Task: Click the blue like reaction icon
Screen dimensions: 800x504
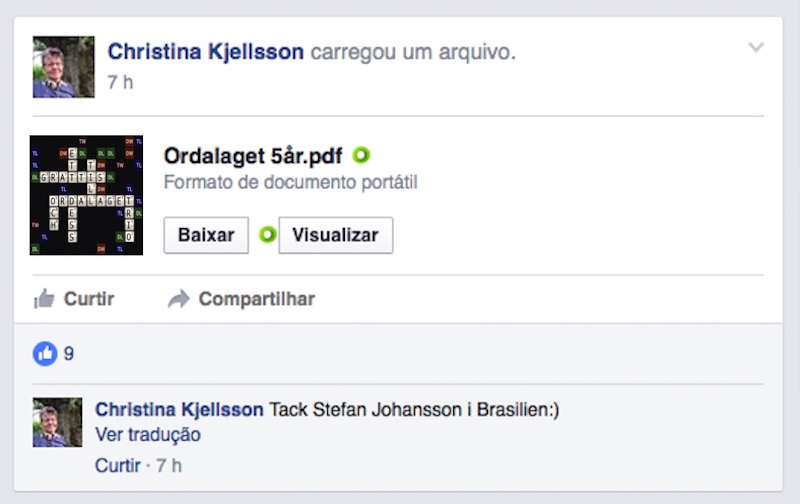Action: 45,353
